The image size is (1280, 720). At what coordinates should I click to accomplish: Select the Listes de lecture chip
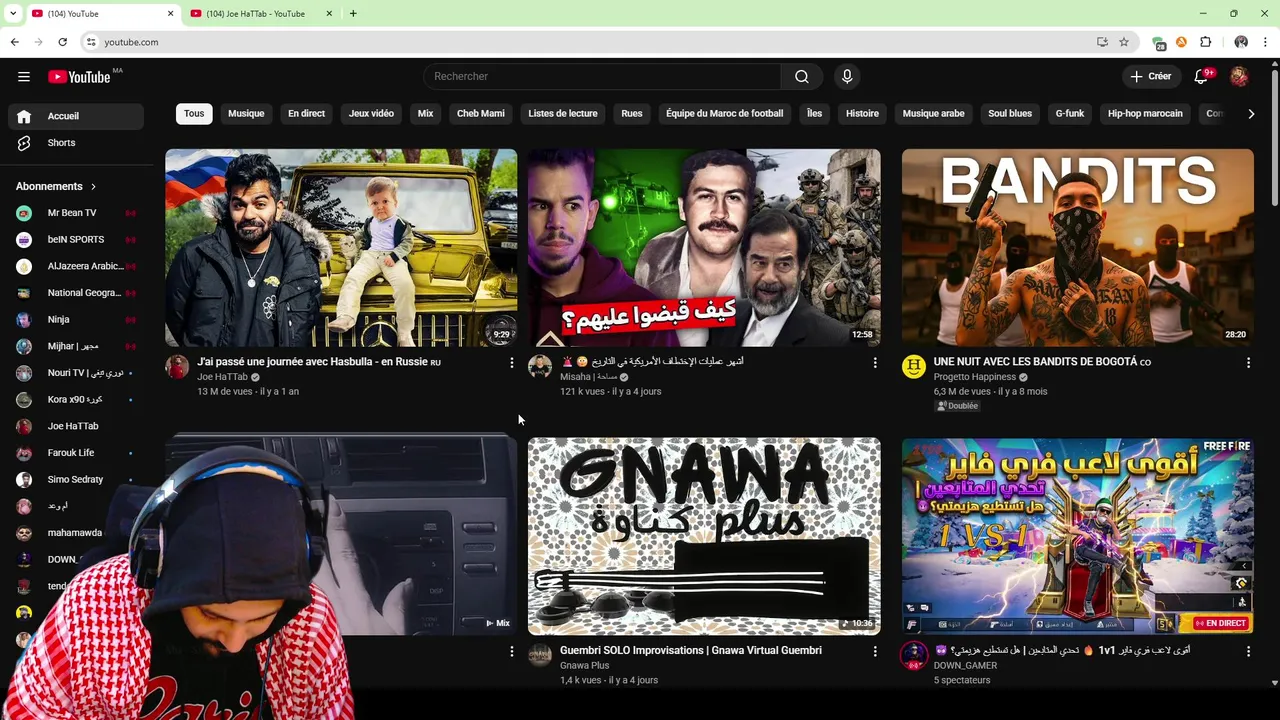pyautogui.click(x=563, y=114)
